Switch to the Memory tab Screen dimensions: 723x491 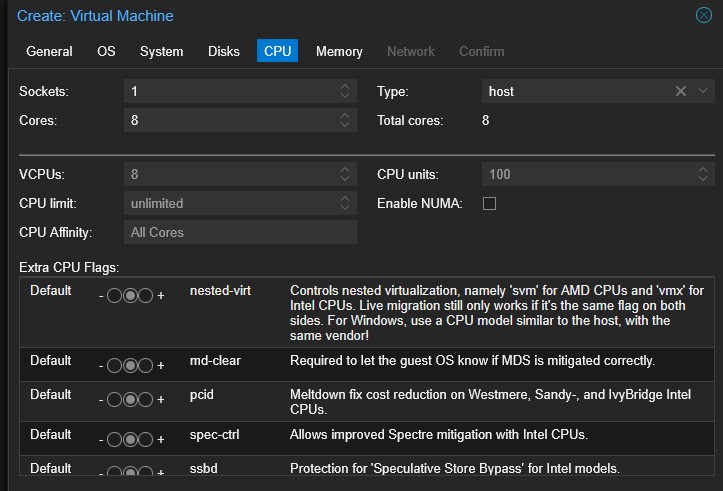(x=339, y=51)
